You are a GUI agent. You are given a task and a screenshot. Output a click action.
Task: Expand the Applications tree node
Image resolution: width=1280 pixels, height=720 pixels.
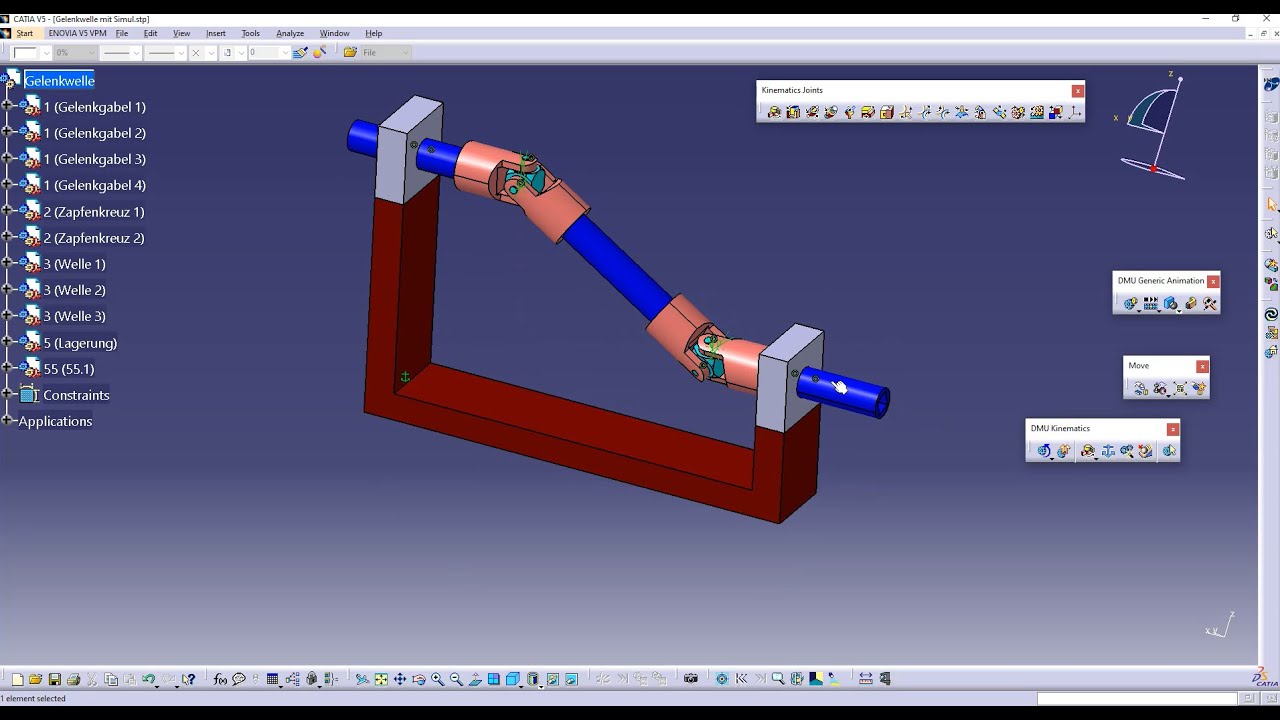pos(7,421)
